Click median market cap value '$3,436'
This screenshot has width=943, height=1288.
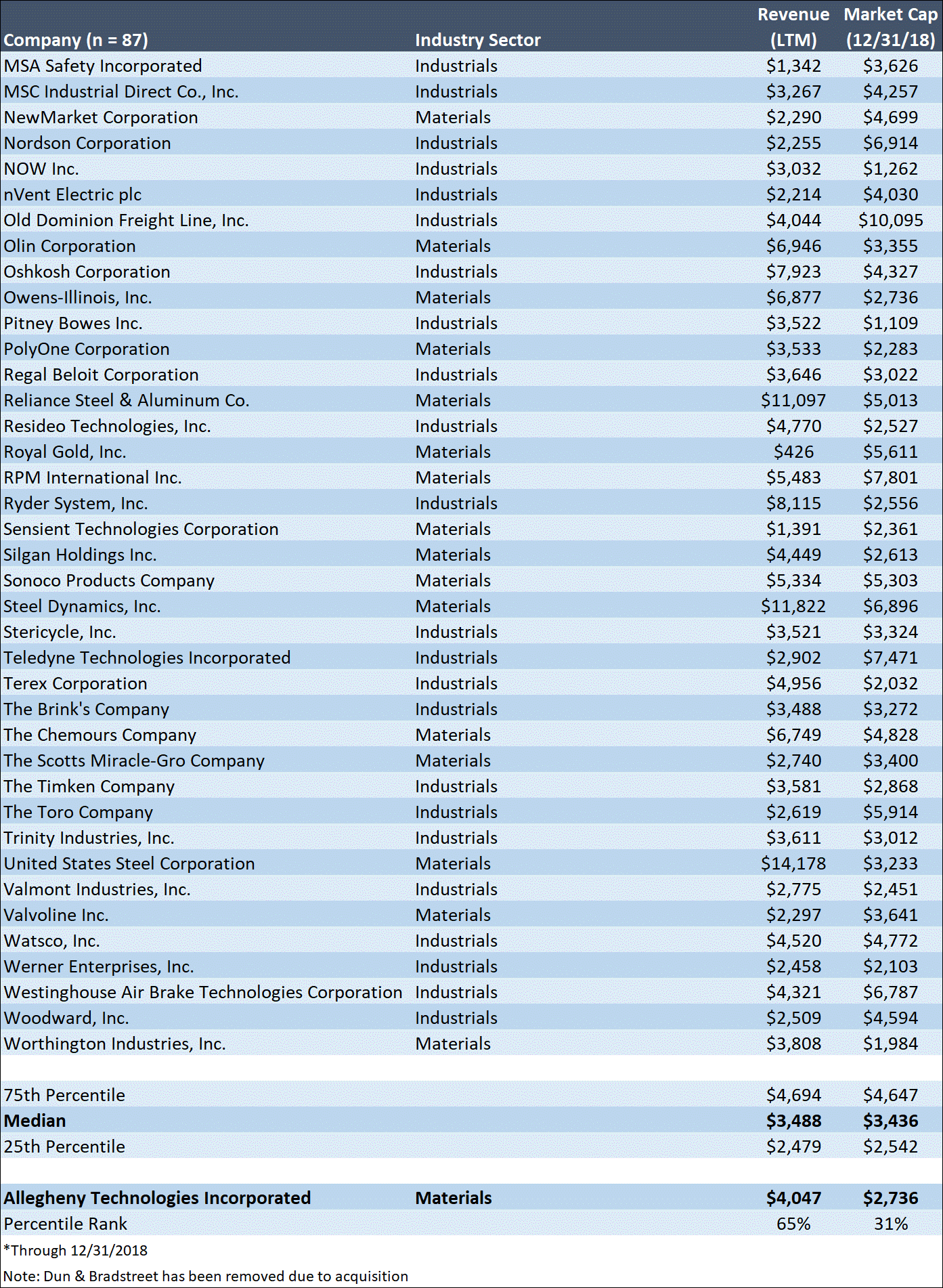click(891, 1121)
